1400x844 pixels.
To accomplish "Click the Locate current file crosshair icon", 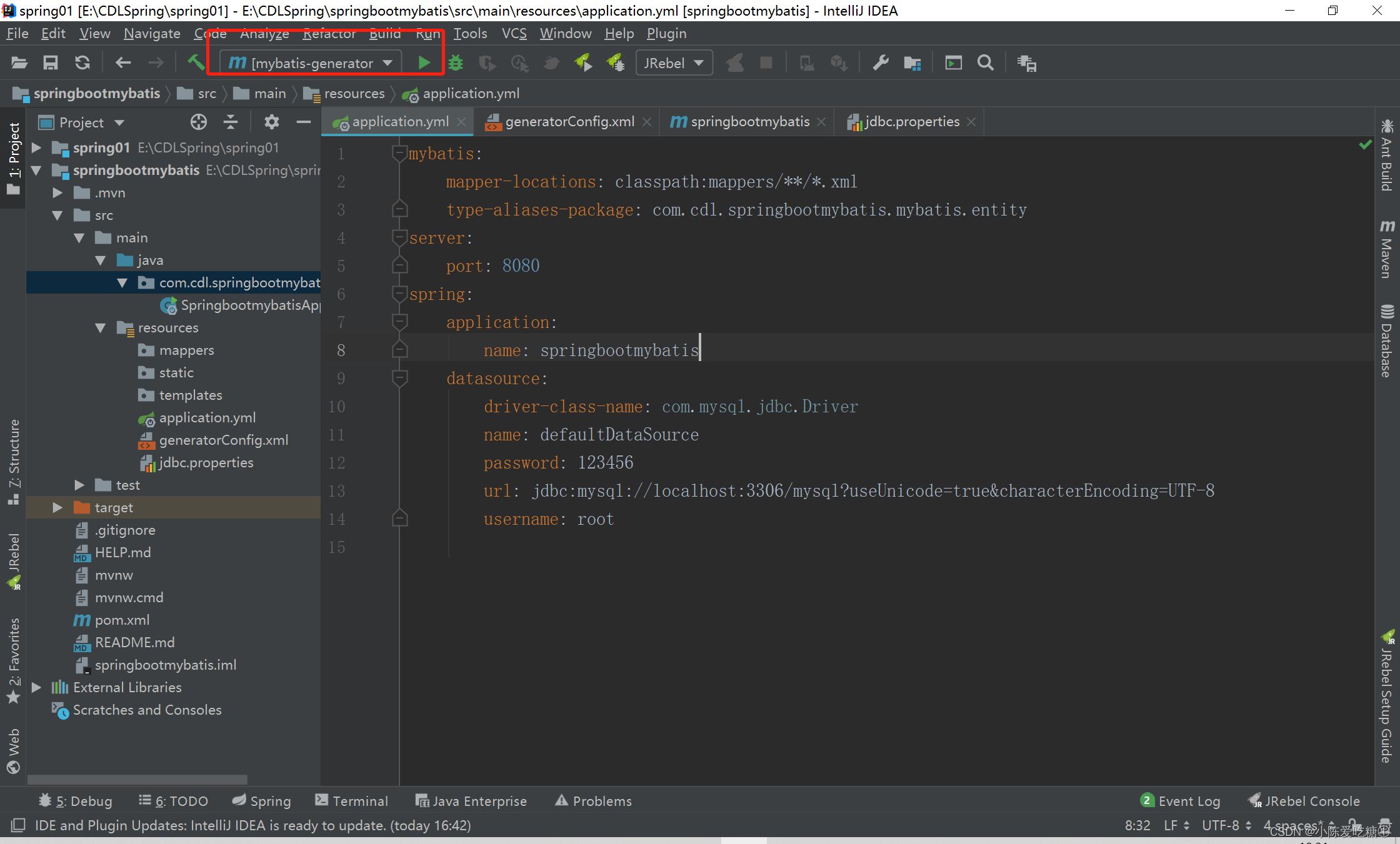I will pos(199,122).
